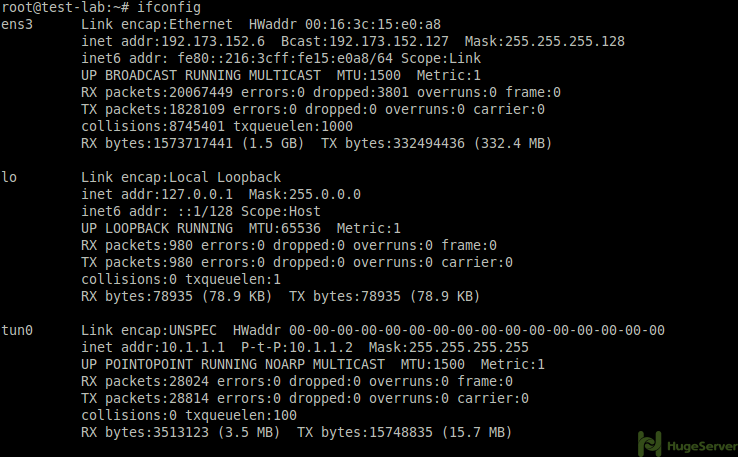Select the ens3 interface name
Viewport: 738px width, 457px height.
17,24
